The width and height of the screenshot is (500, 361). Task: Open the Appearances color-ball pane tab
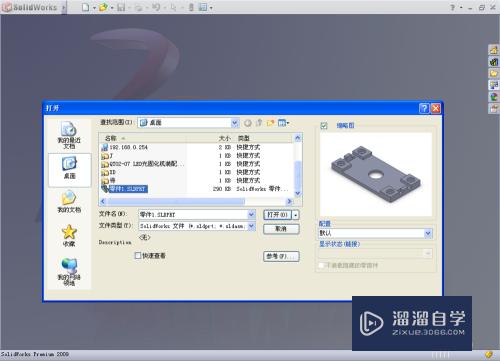click(494, 97)
